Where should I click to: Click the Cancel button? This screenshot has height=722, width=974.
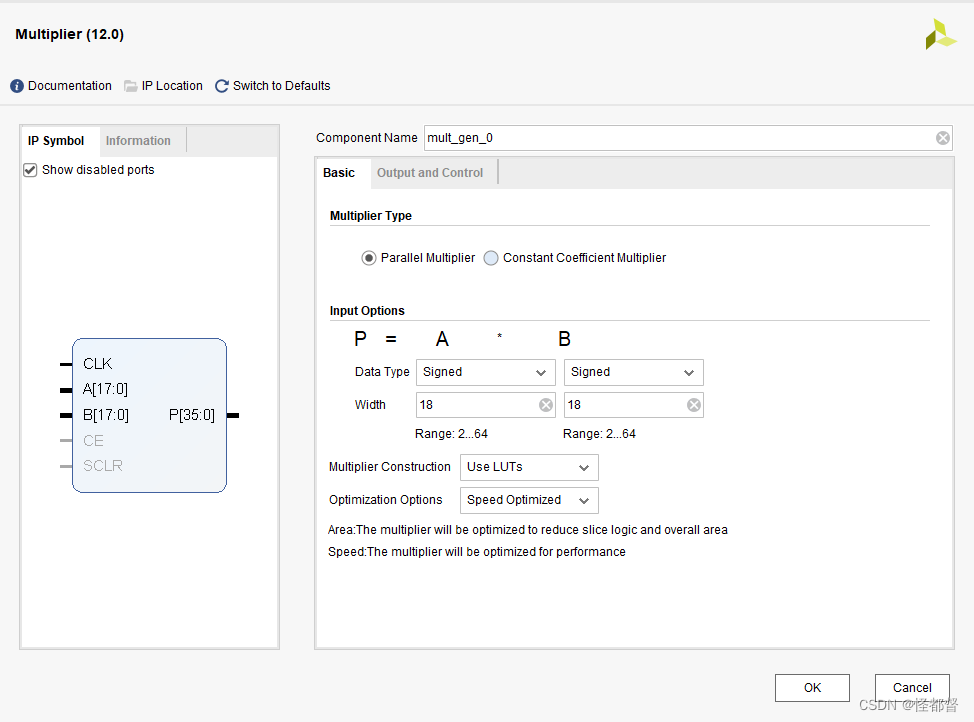point(912,688)
